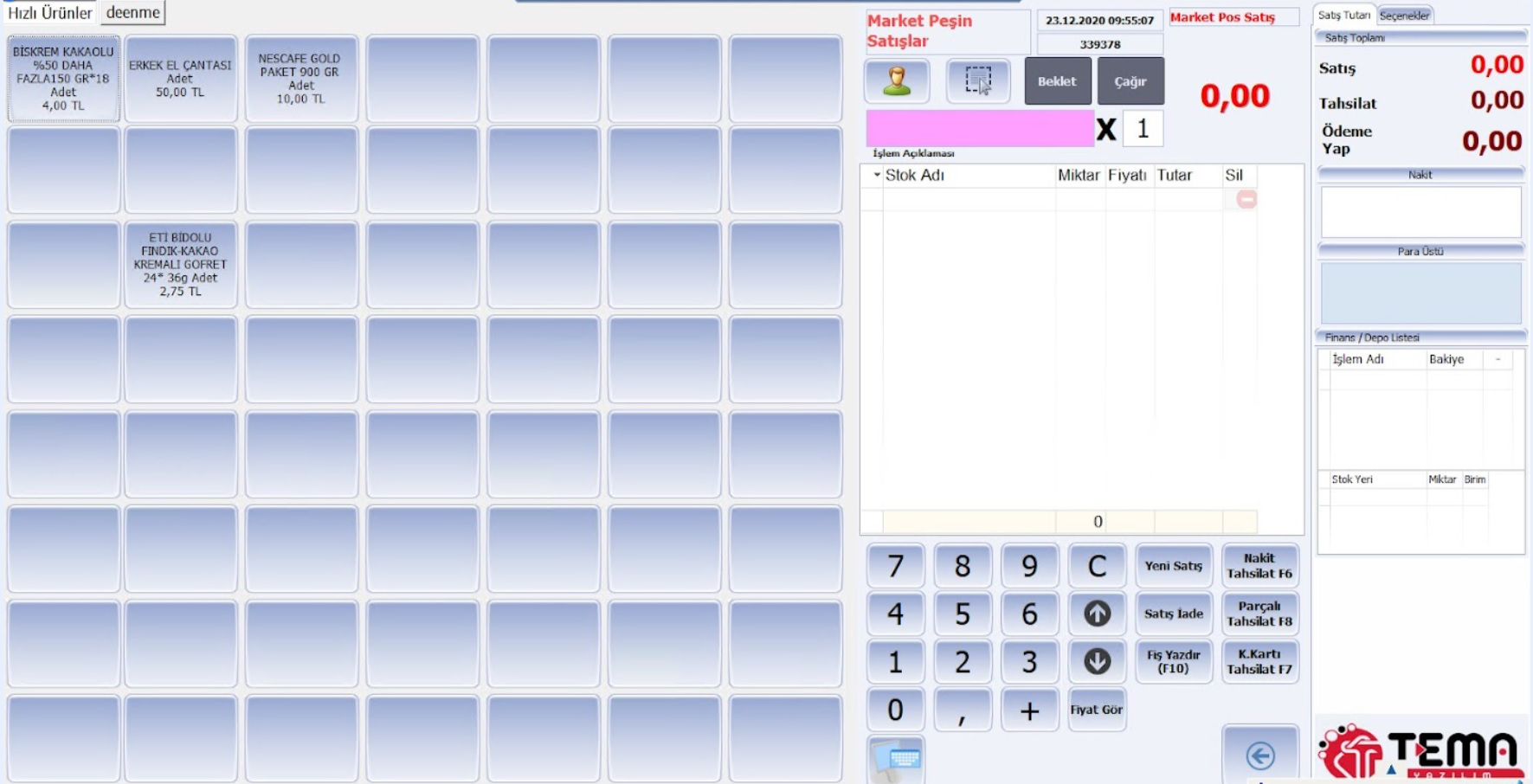Open the on-screen keyboard icon
This screenshot has height=784, width=1533.
coord(896,759)
